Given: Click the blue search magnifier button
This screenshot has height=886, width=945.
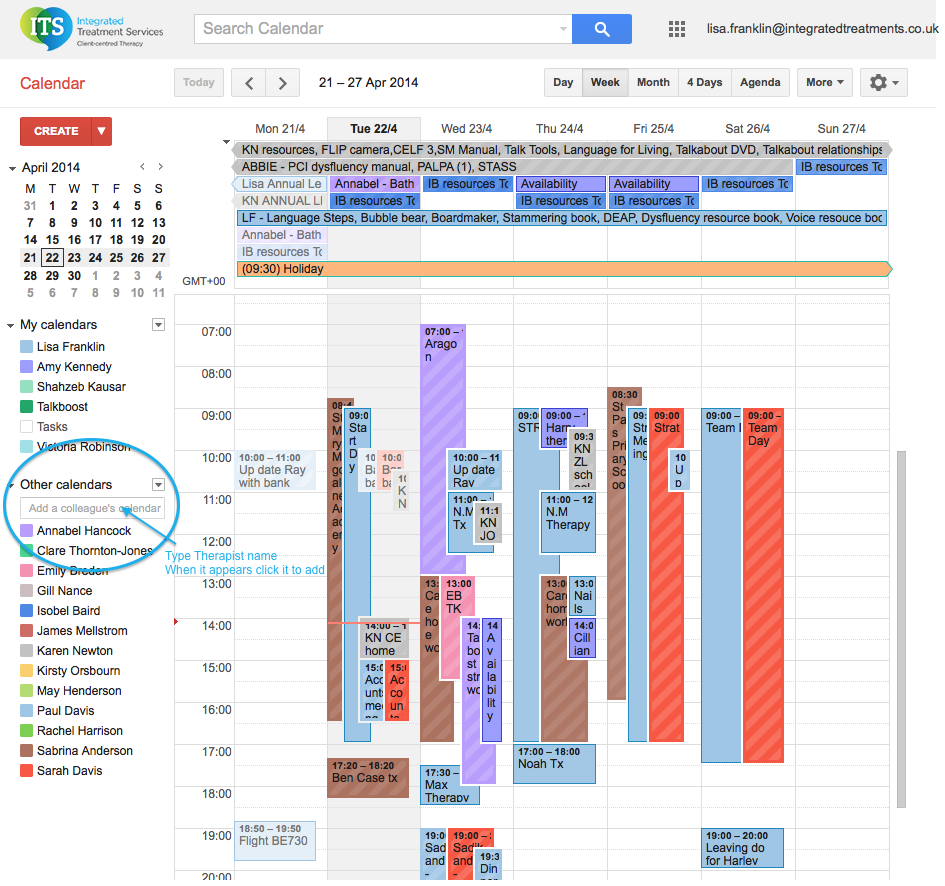Looking at the screenshot, I should point(602,29).
